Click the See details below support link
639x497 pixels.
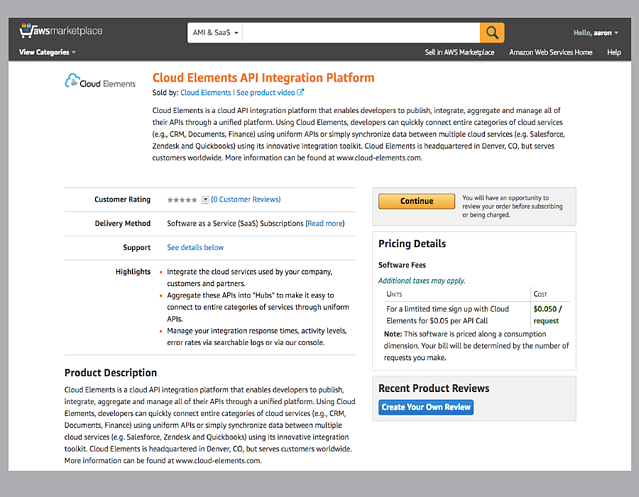[195, 247]
